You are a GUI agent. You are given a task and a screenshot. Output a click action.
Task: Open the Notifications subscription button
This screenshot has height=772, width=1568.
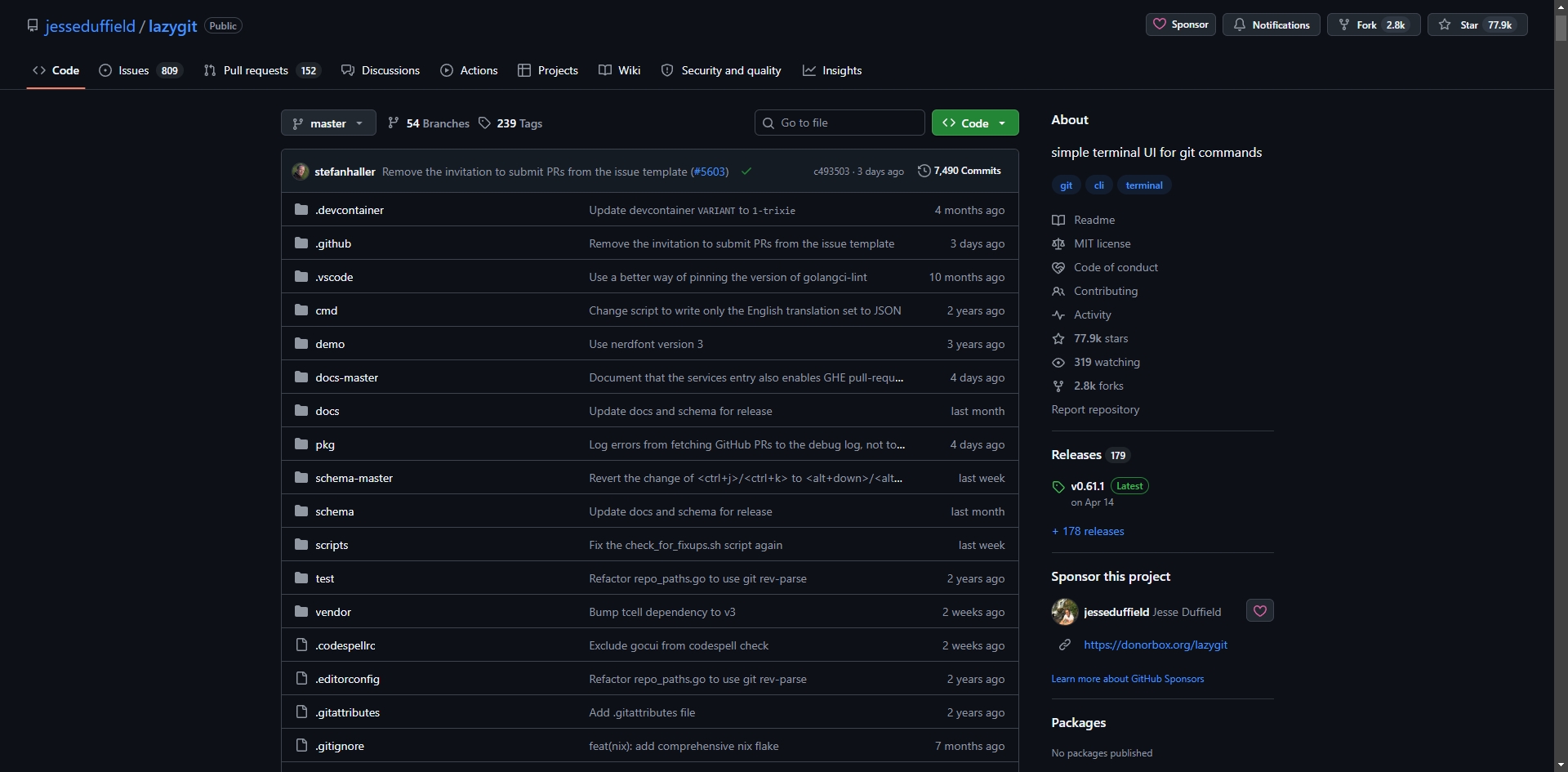point(1271,25)
